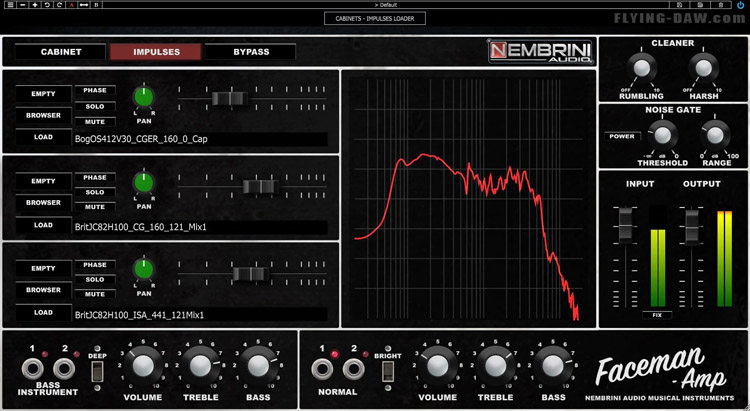Toggle the Noise Gate POWER button
Viewport: 750px width, 411px height.
(x=622, y=136)
